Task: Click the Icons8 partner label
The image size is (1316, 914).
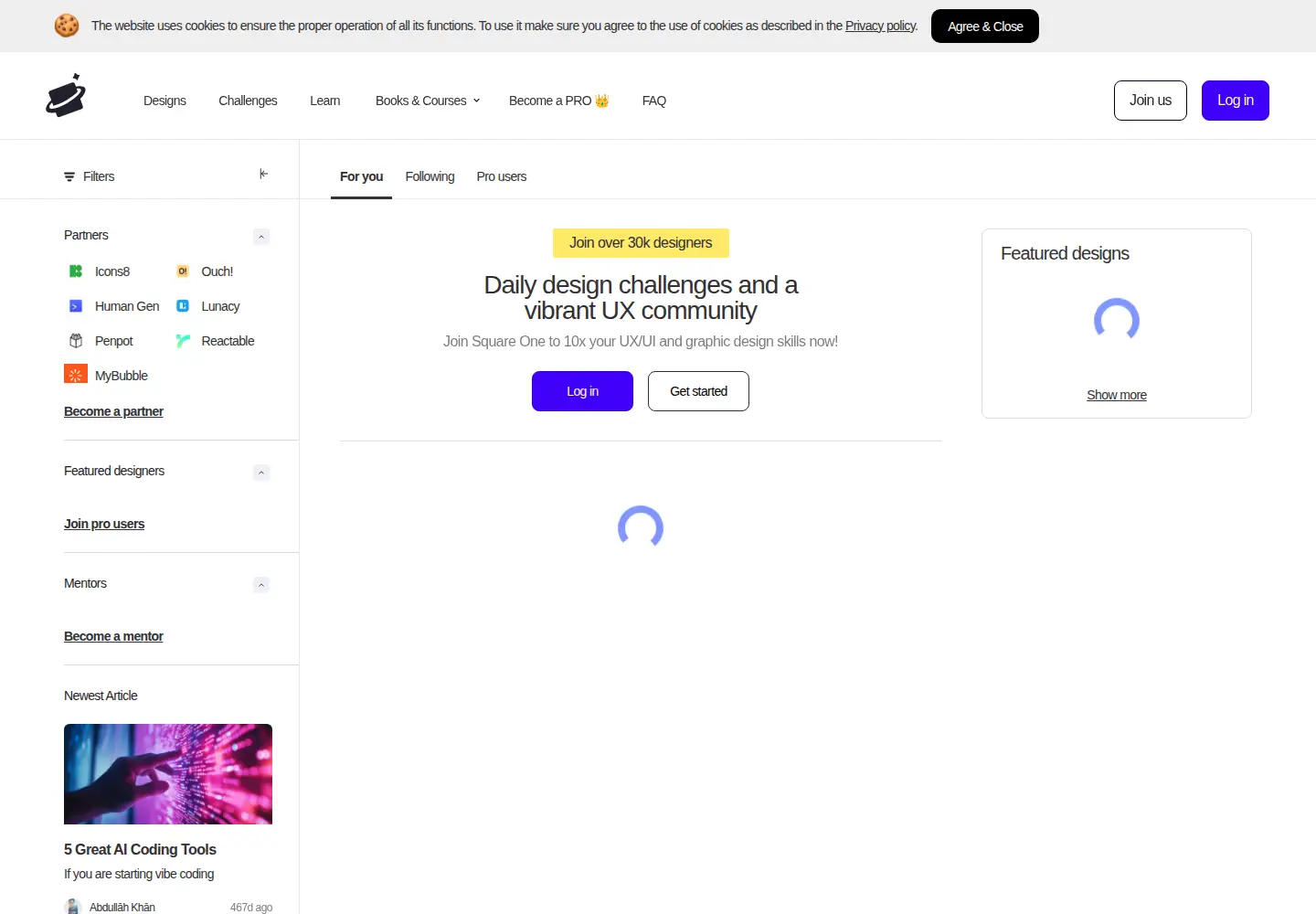Action: click(112, 271)
